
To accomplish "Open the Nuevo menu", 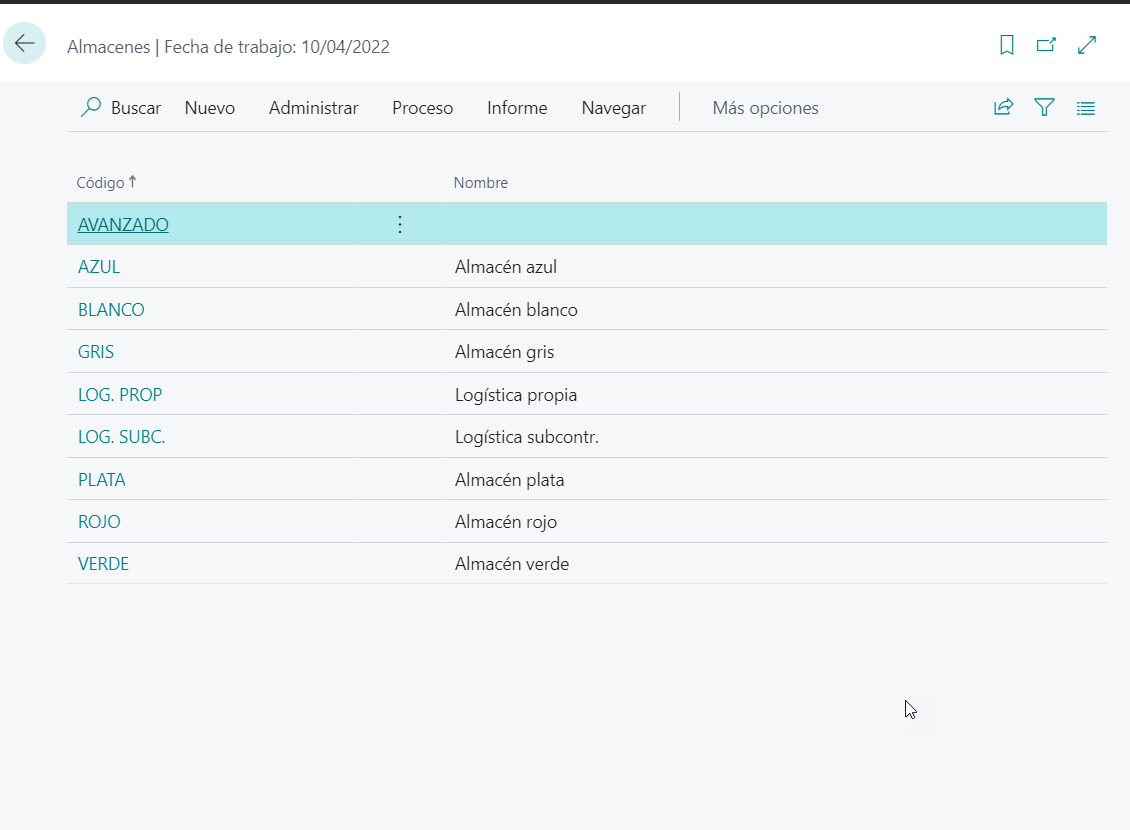I will [x=210, y=108].
